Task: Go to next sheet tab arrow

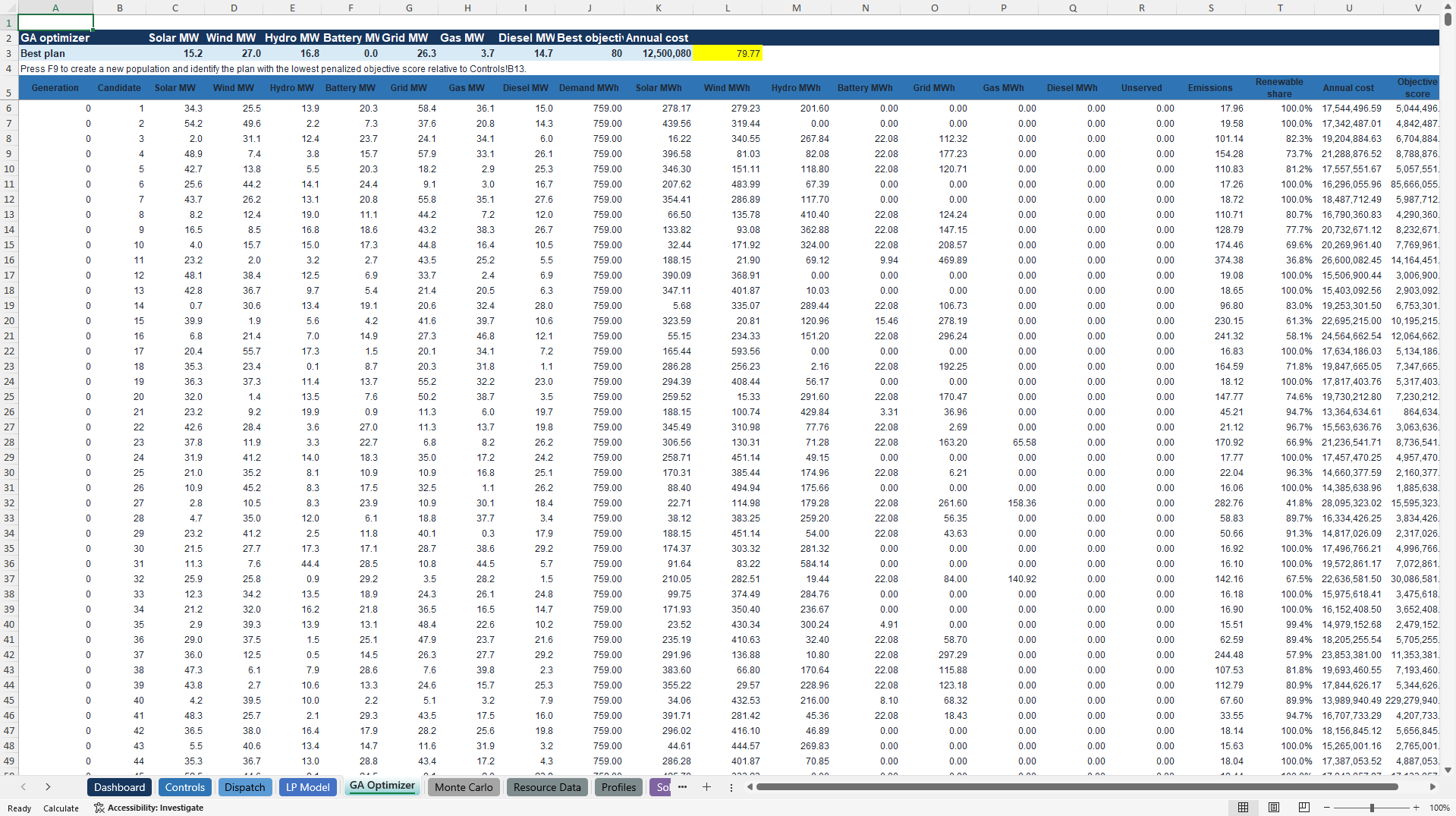Action: pyautogui.click(x=48, y=787)
